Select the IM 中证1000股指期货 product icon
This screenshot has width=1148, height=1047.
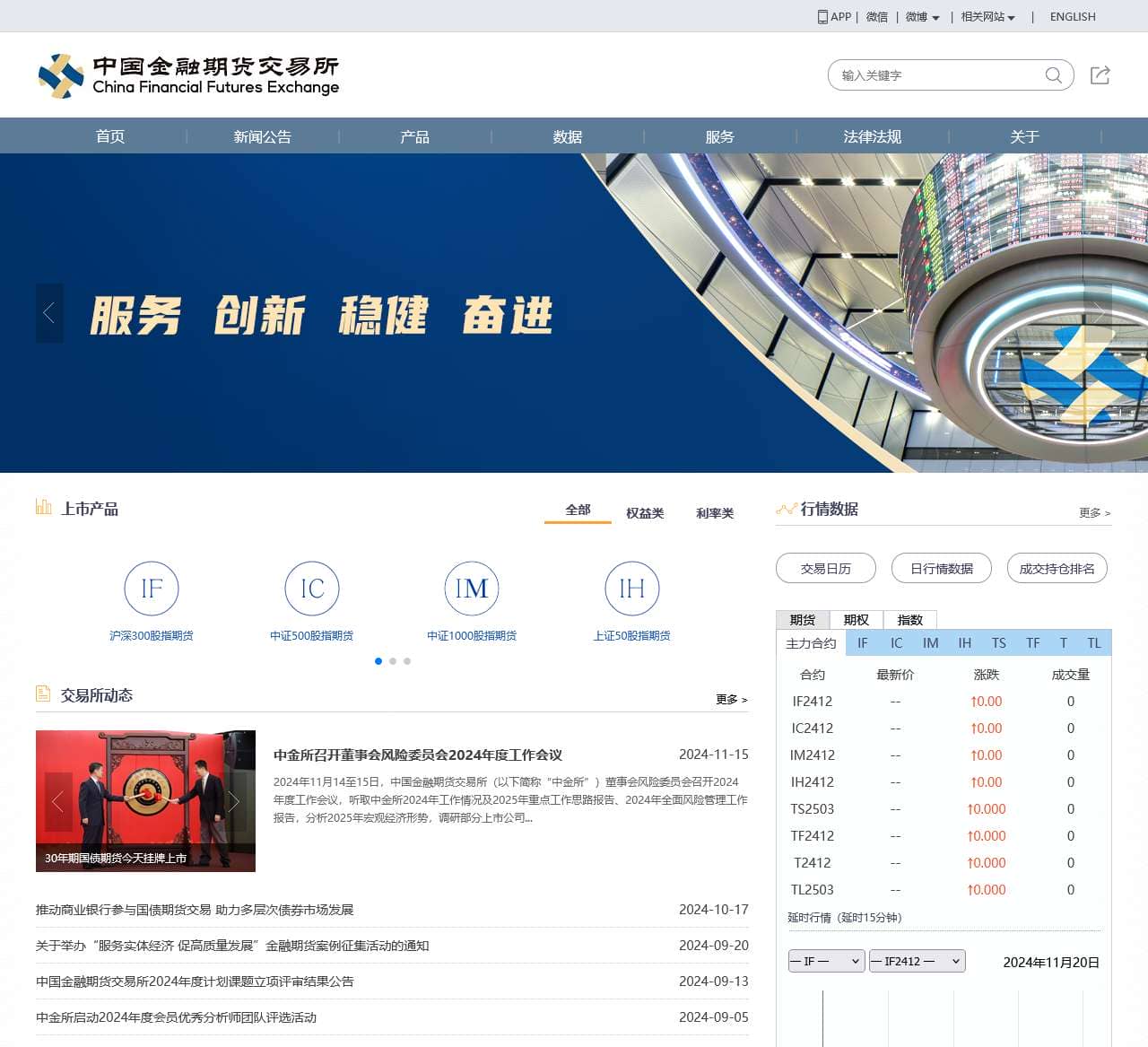pyautogui.click(x=472, y=589)
